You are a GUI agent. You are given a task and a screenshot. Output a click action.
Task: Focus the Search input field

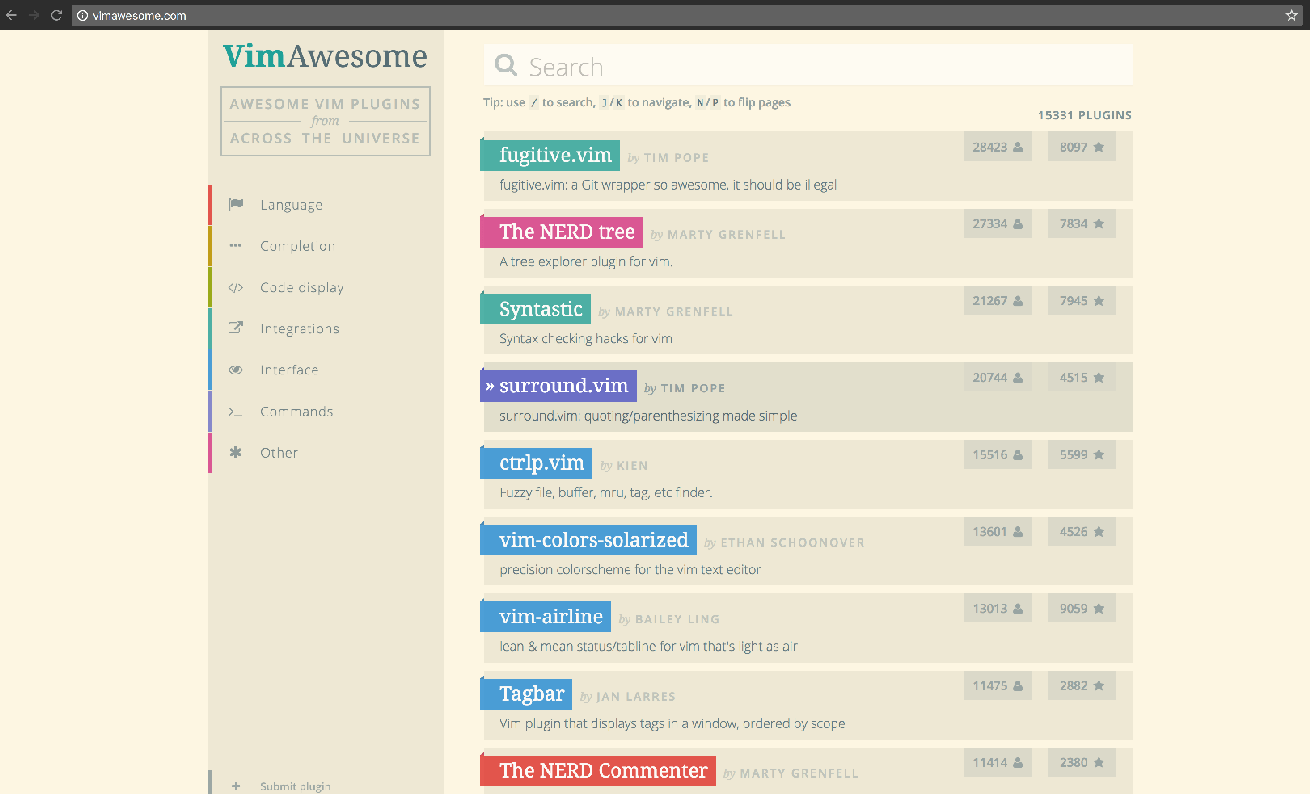[x=808, y=66]
